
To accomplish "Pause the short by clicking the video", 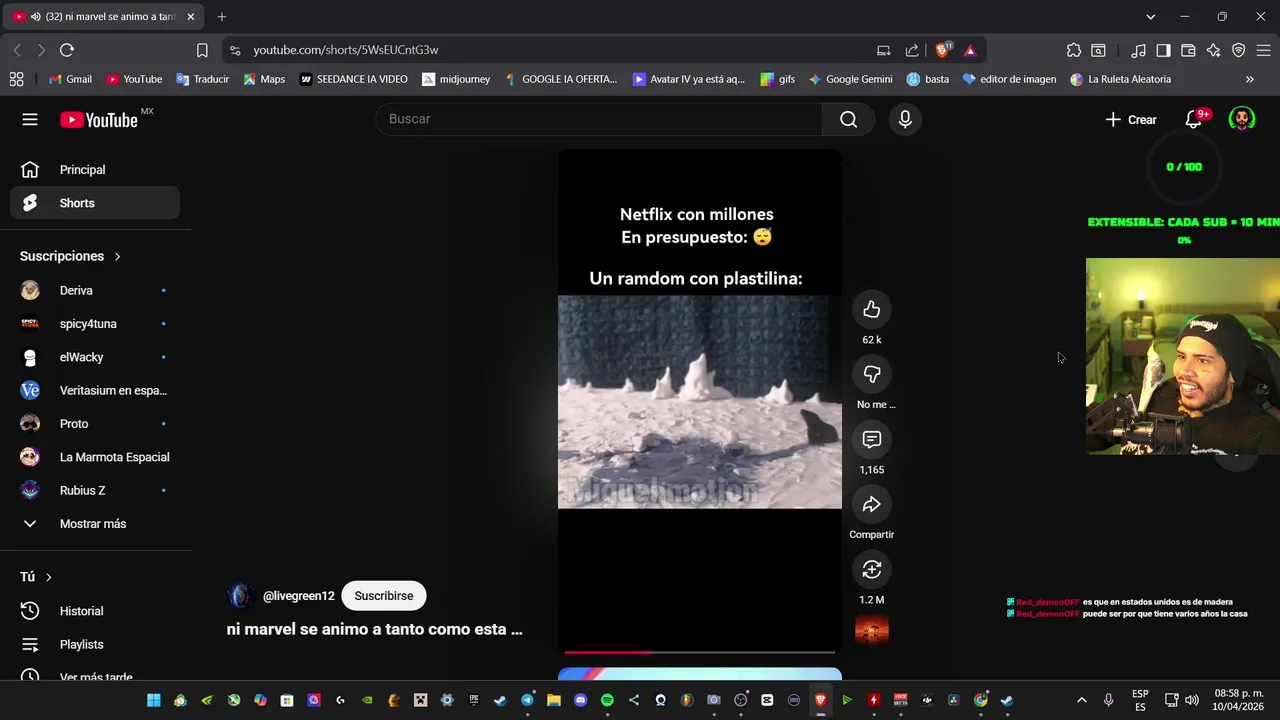I will coord(700,402).
